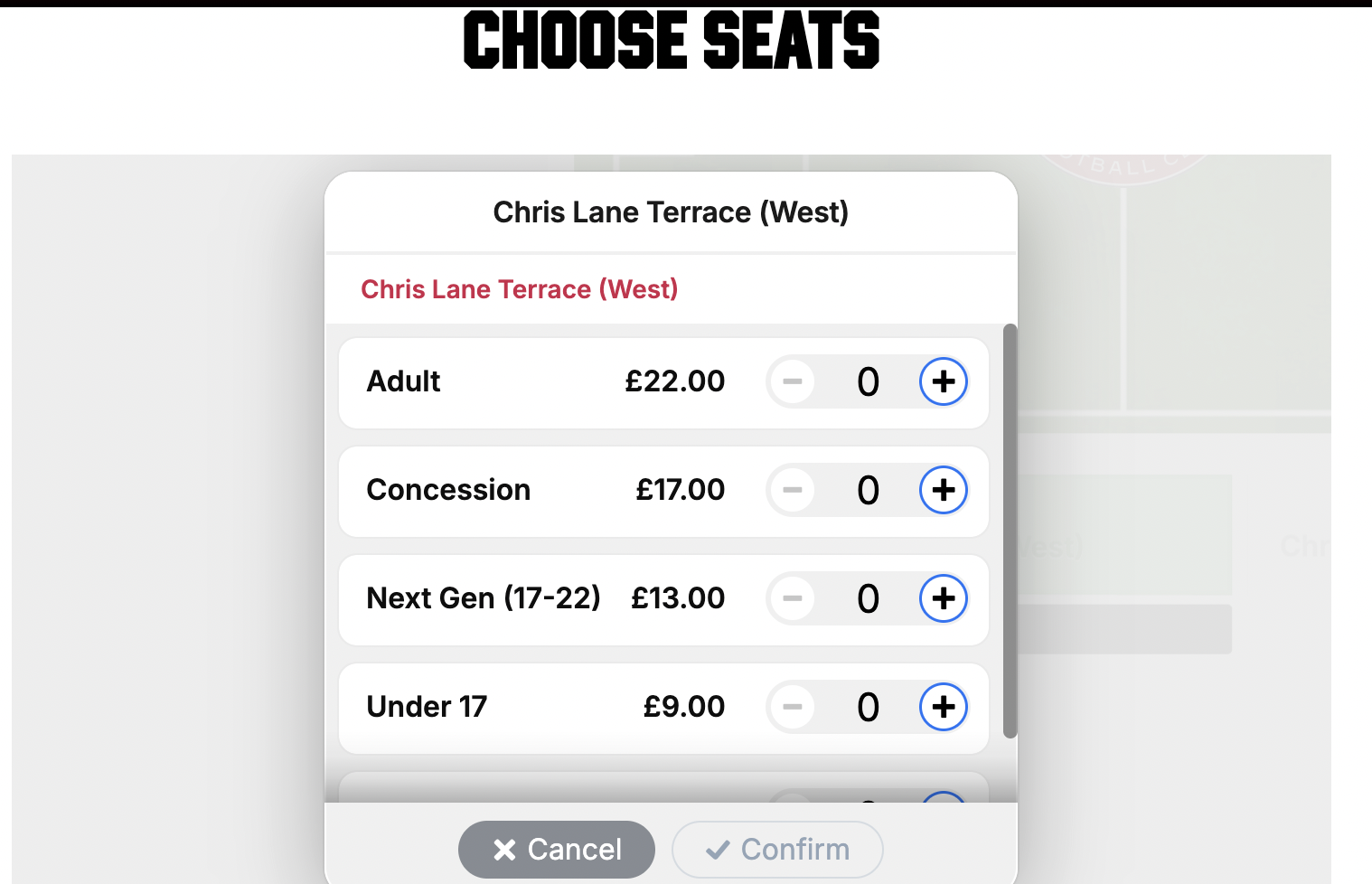Click the red Chris Lane Terrace (West) label
The width and height of the screenshot is (1372, 884).
pyautogui.click(x=519, y=289)
